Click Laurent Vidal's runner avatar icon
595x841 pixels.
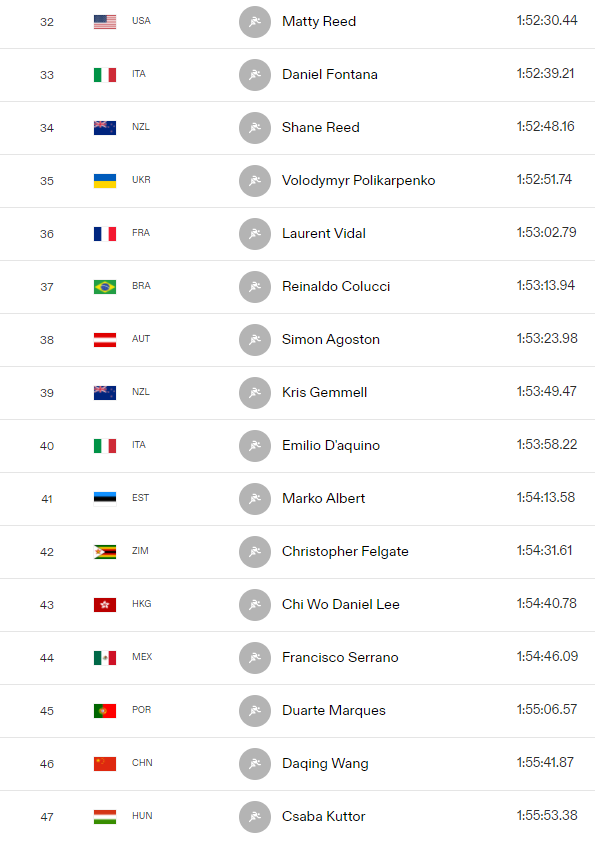click(255, 234)
